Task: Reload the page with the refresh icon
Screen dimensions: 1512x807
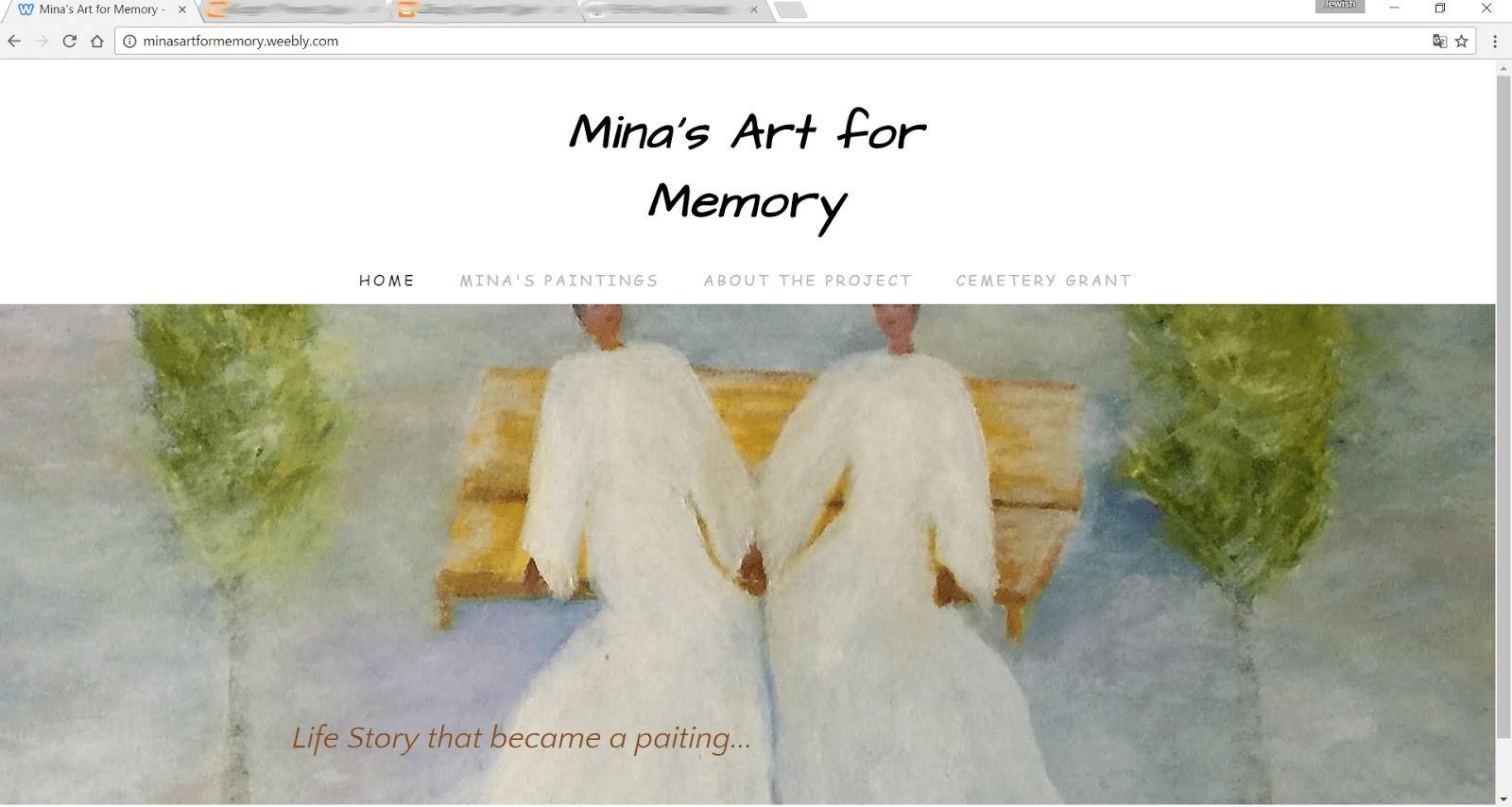Action: 69,41
